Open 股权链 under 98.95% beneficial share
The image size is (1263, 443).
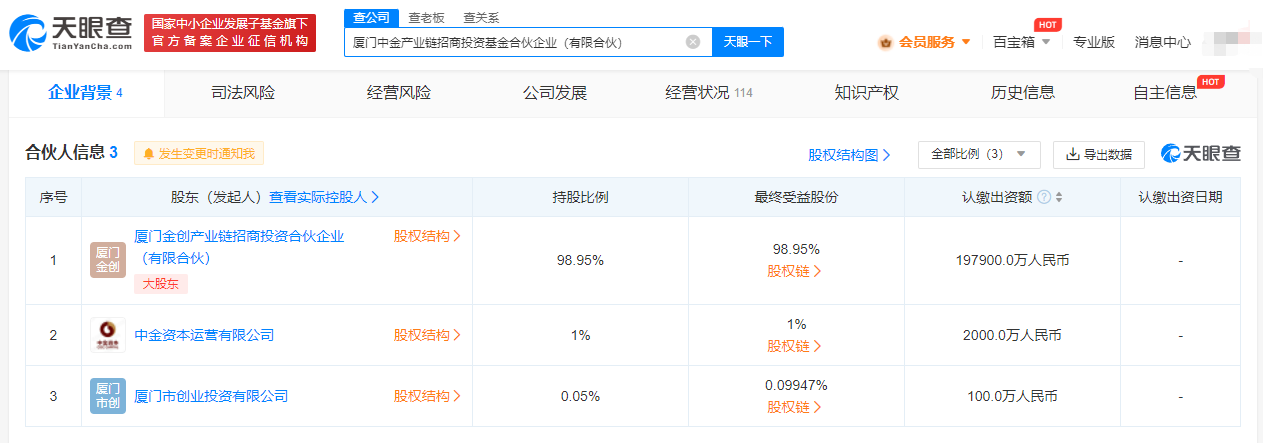coord(795,271)
